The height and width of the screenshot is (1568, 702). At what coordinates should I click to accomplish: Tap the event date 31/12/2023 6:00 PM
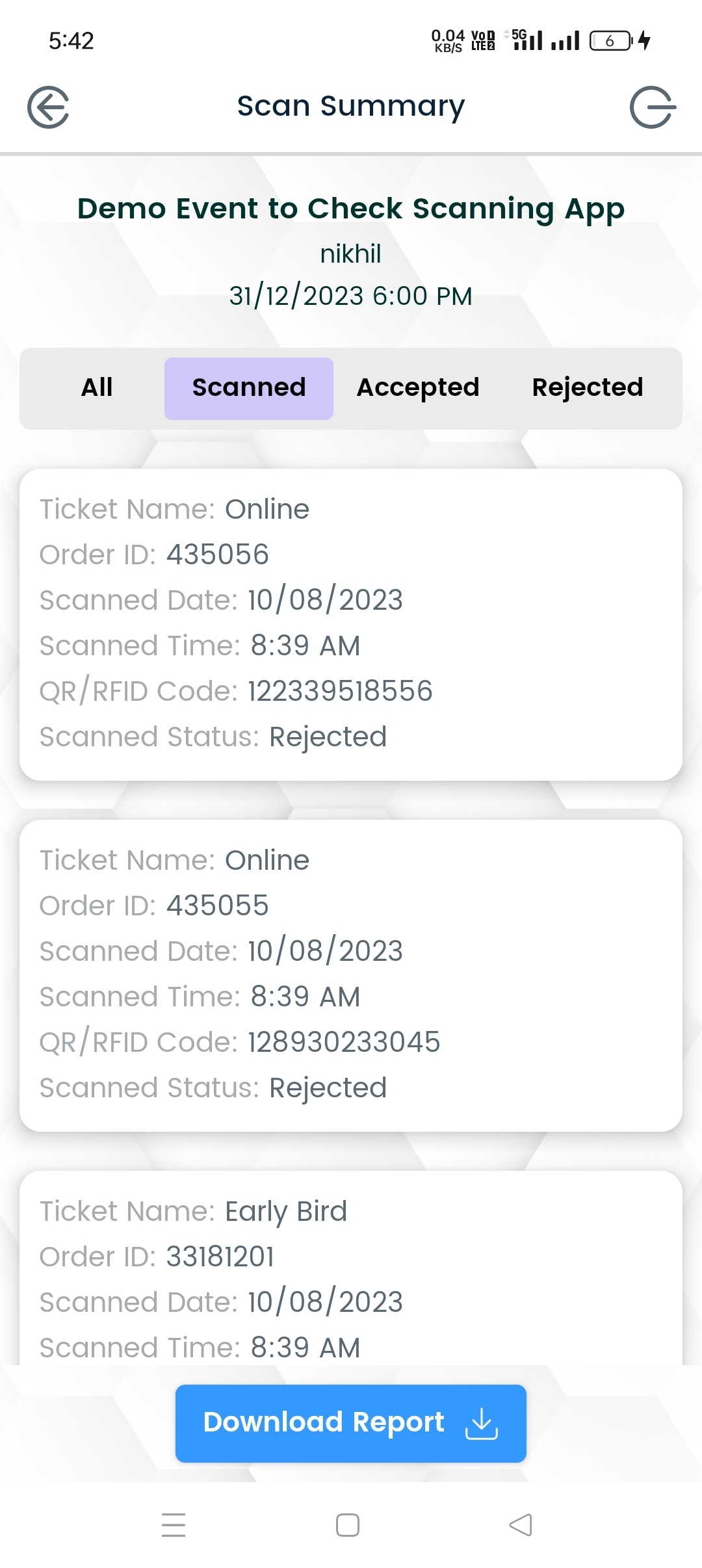[x=351, y=296]
